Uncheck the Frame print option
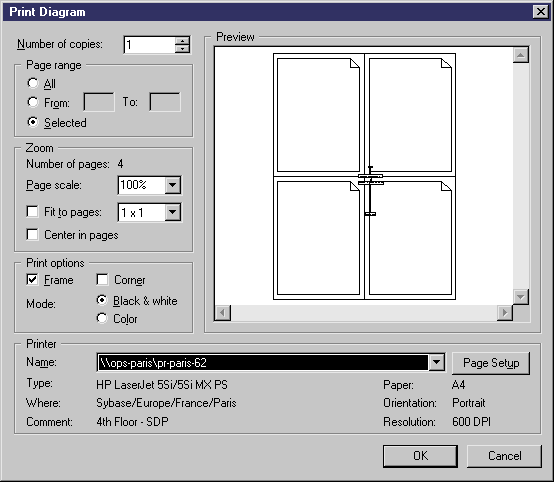 [33, 280]
